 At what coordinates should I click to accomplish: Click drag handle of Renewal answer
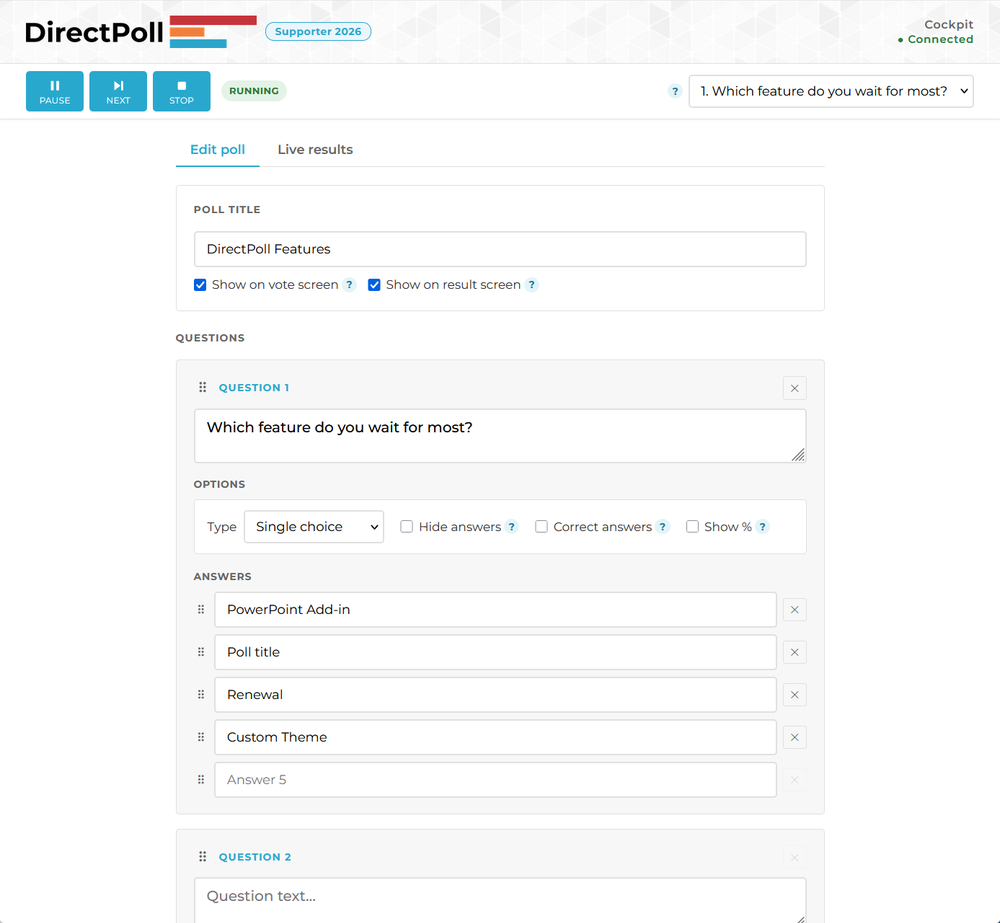(x=201, y=695)
